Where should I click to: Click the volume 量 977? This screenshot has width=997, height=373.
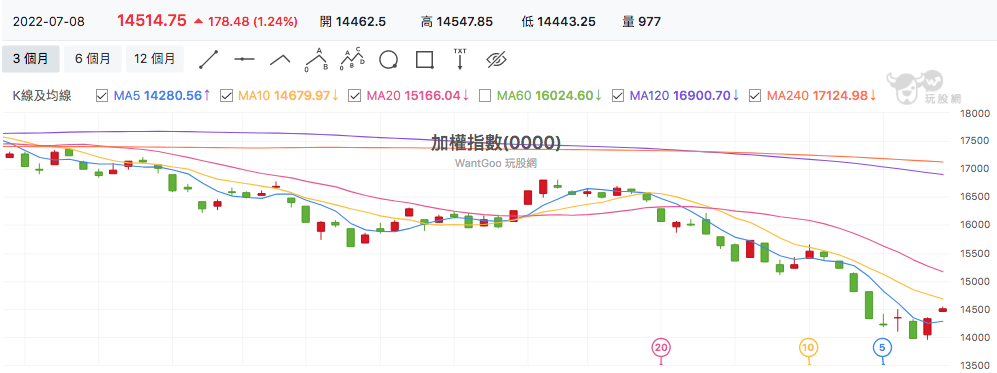click(642, 22)
